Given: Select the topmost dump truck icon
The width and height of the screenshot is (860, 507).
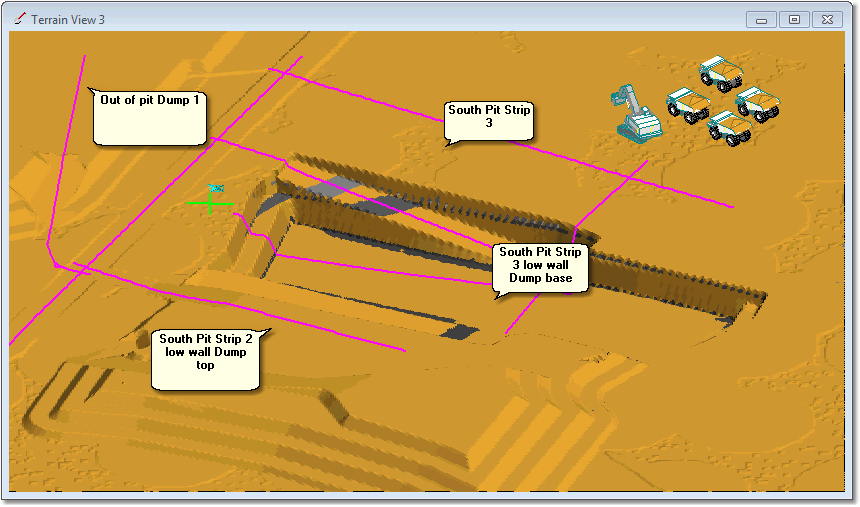Looking at the screenshot, I should point(721,73).
